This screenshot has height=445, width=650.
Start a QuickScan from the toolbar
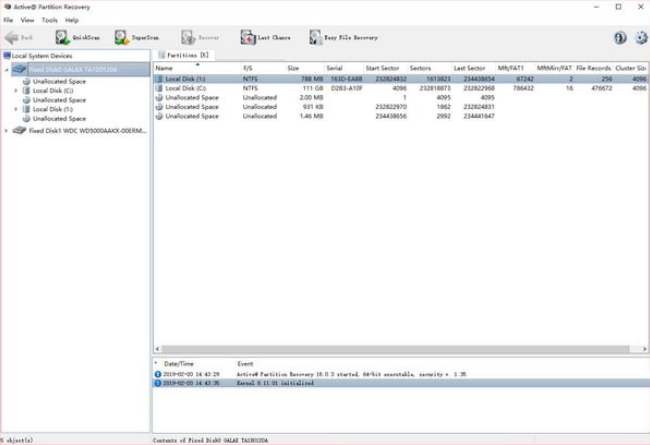tap(78, 38)
